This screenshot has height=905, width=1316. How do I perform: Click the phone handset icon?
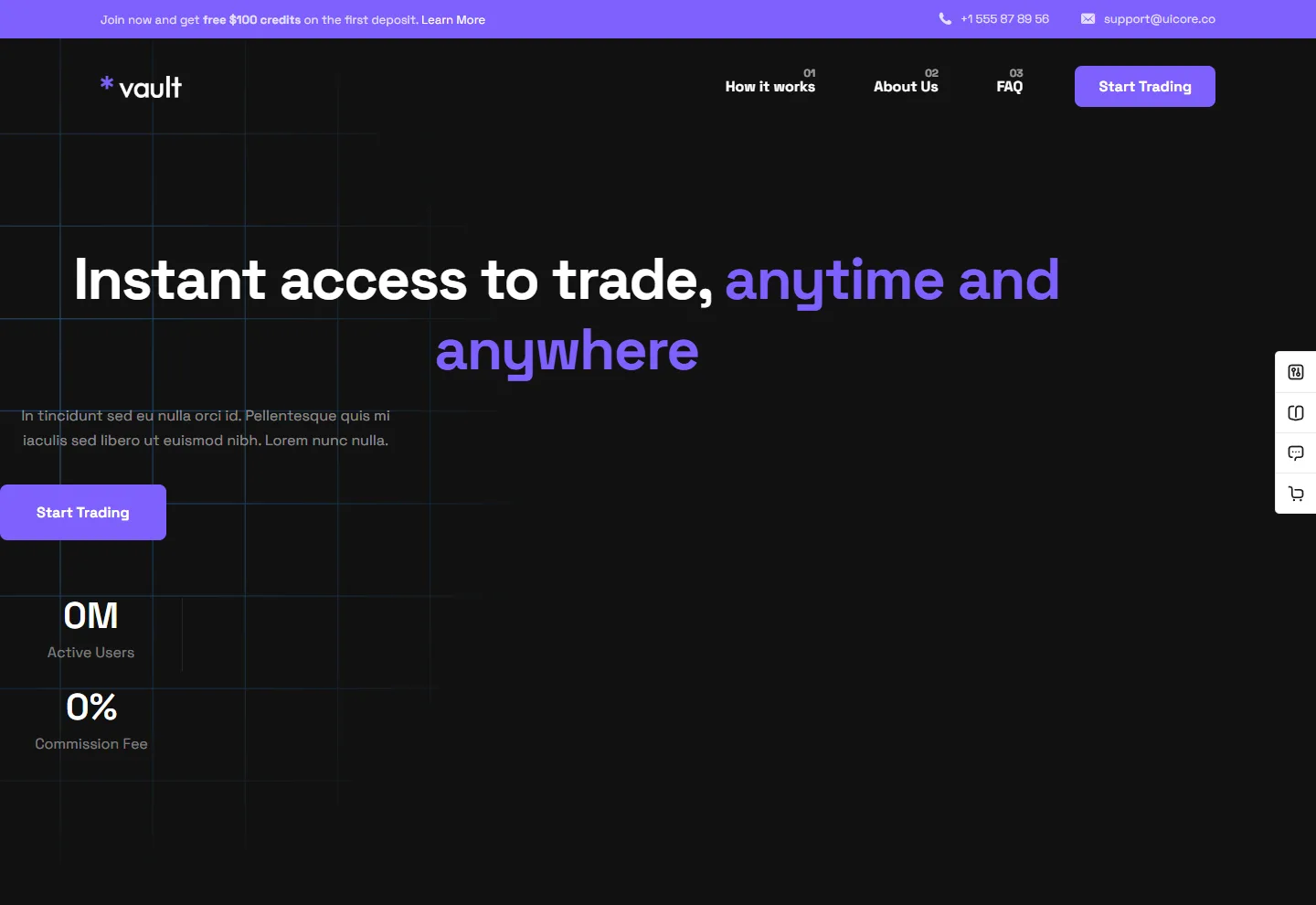945,18
